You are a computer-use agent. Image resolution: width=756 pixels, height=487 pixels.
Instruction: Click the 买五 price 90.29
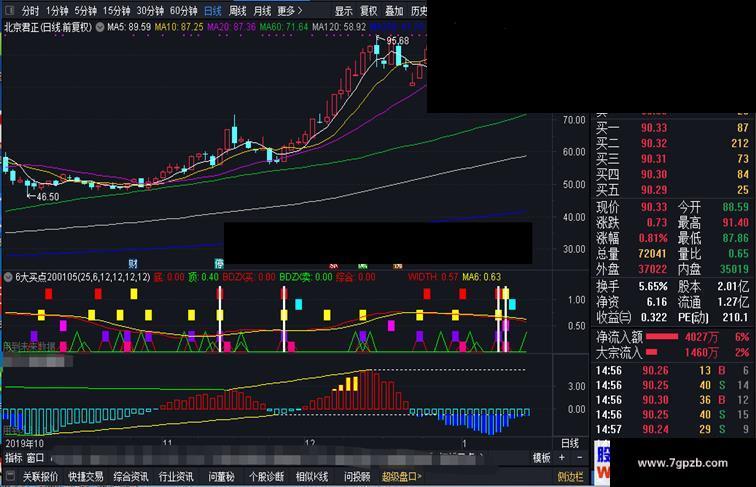654,189
